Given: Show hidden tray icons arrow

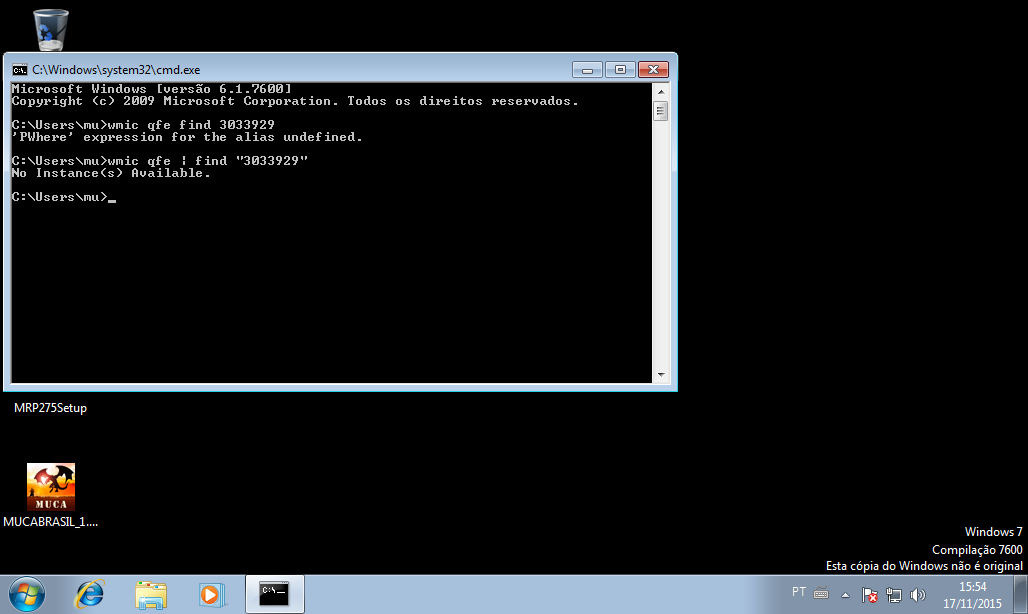Looking at the screenshot, I should (845, 595).
